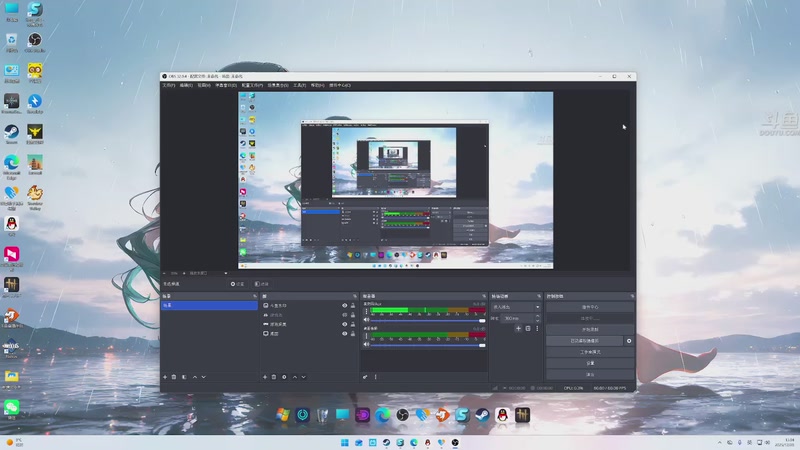Screen dimensions: 800x450
Task: Mute the second audio track speaker
Action: pos(366,344)
